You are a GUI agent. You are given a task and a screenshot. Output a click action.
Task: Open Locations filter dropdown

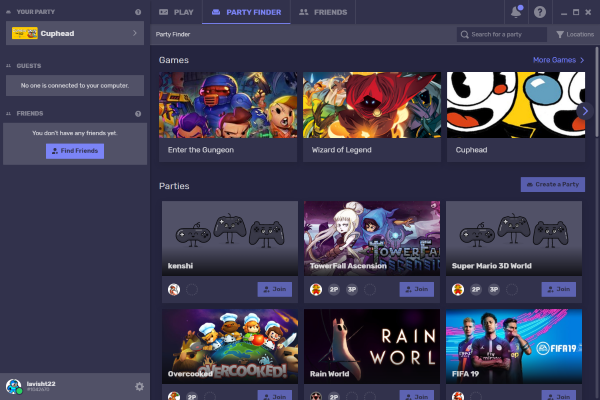click(575, 34)
